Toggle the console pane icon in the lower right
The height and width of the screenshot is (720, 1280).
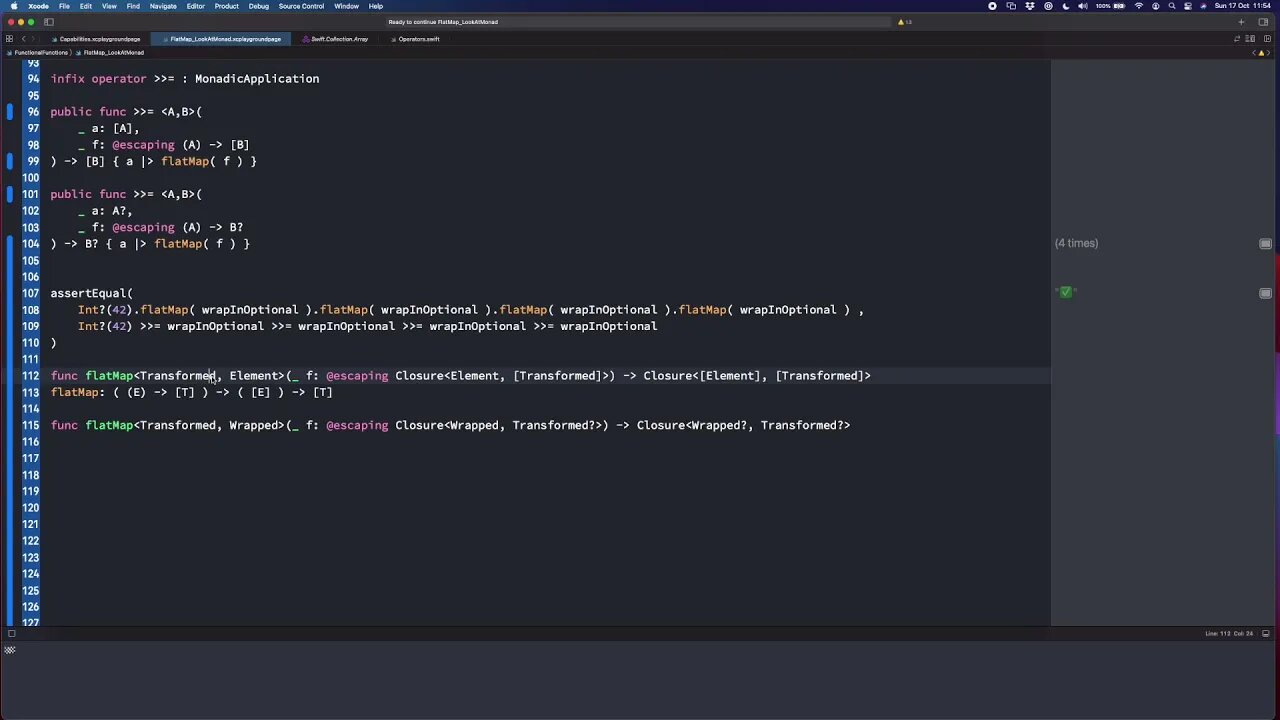tap(1265, 633)
